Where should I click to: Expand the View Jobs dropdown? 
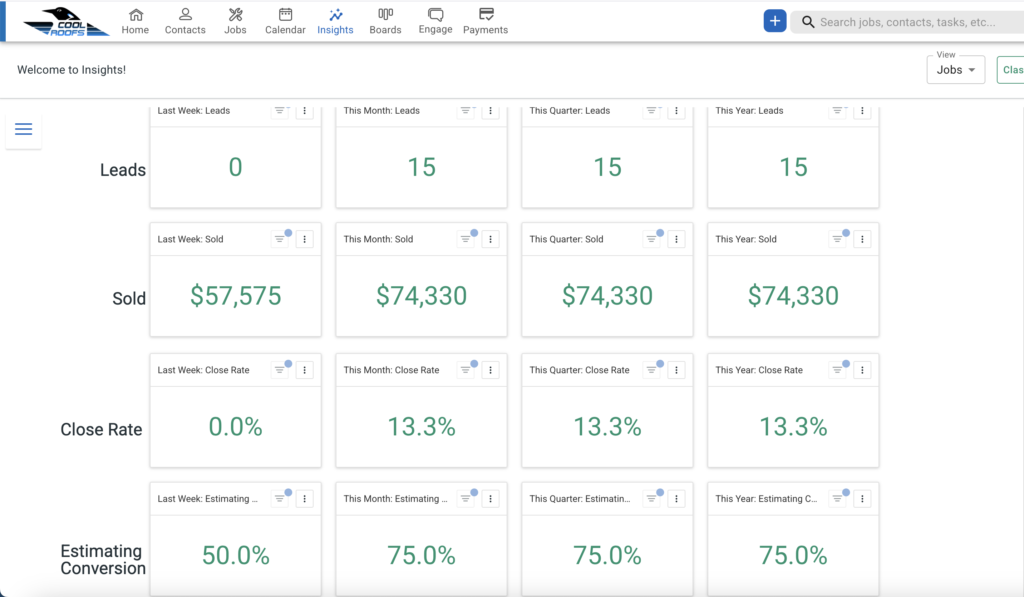955,70
